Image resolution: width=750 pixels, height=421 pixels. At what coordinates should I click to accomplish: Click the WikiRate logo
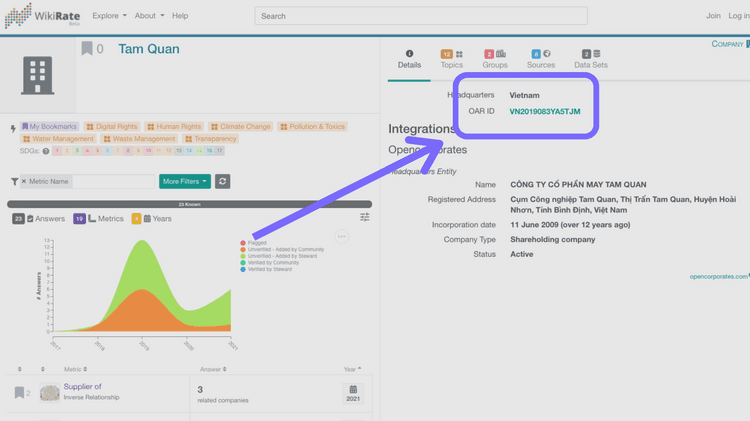(42, 16)
